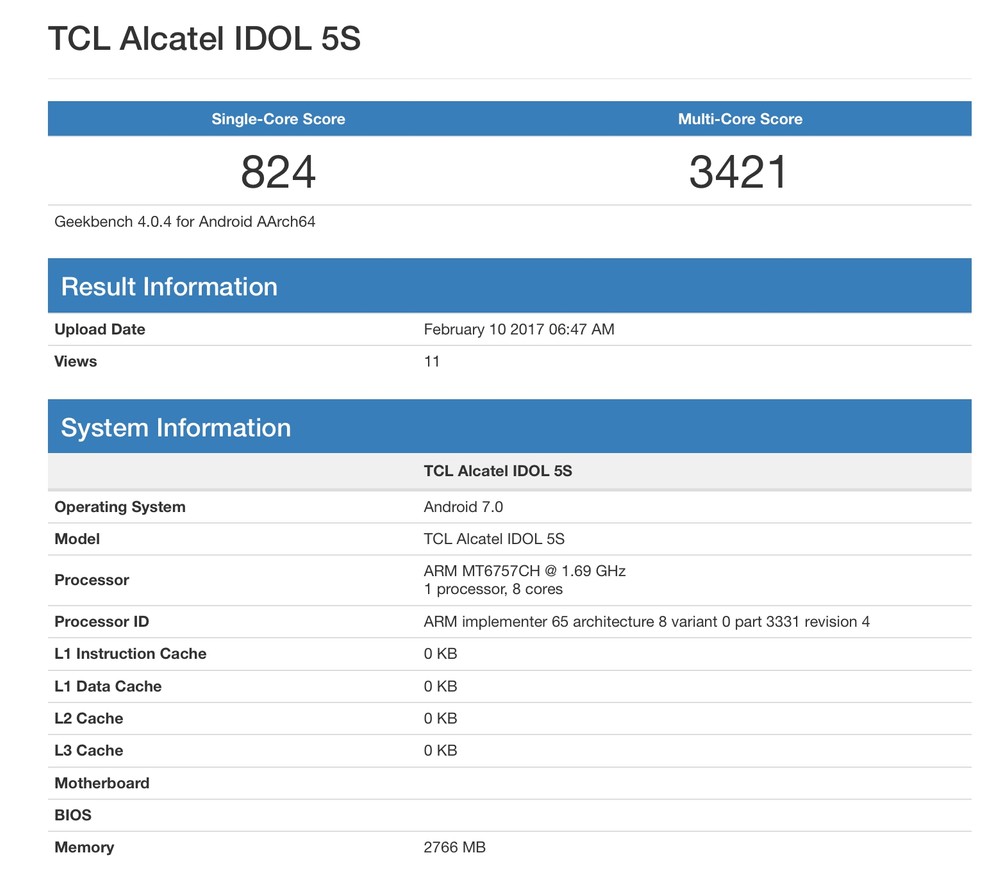Click the L1 Data Cache label
This screenshot has width=1000, height=876.
coord(108,687)
